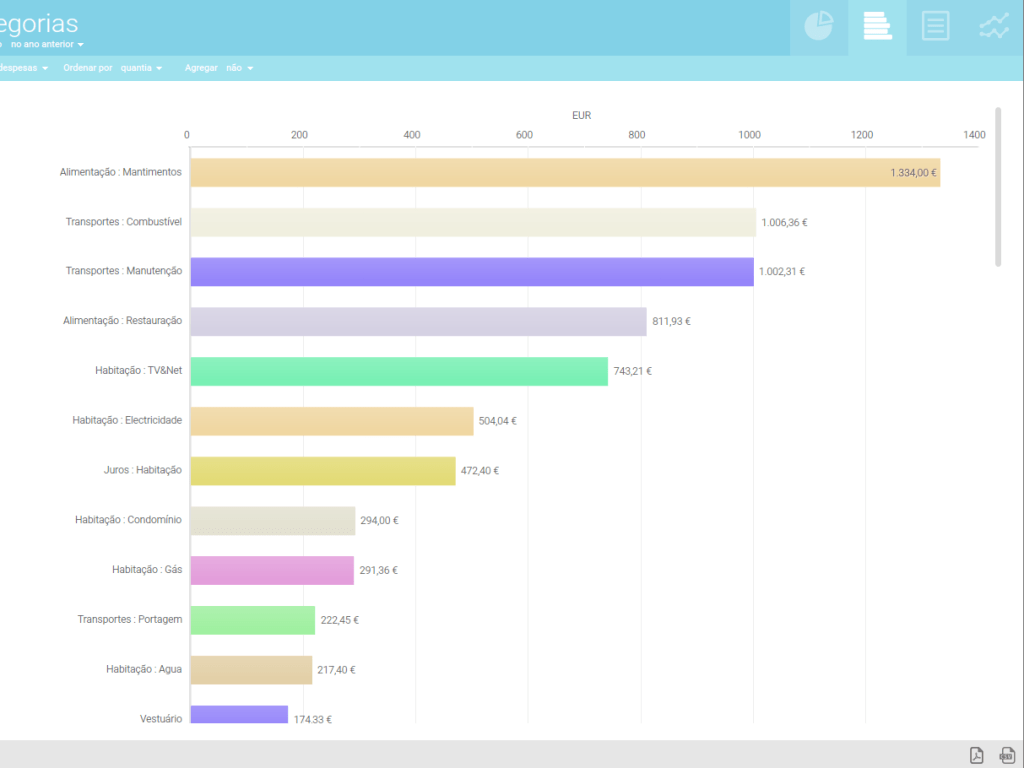Click the pink Habitação : Gás bar
1024x768 pixels.
click(272, 570)
